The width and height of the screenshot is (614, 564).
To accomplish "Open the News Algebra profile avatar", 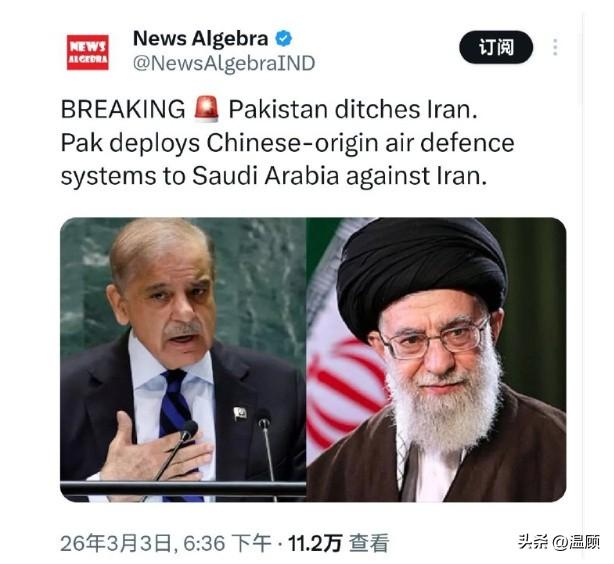I will (87, 52).
